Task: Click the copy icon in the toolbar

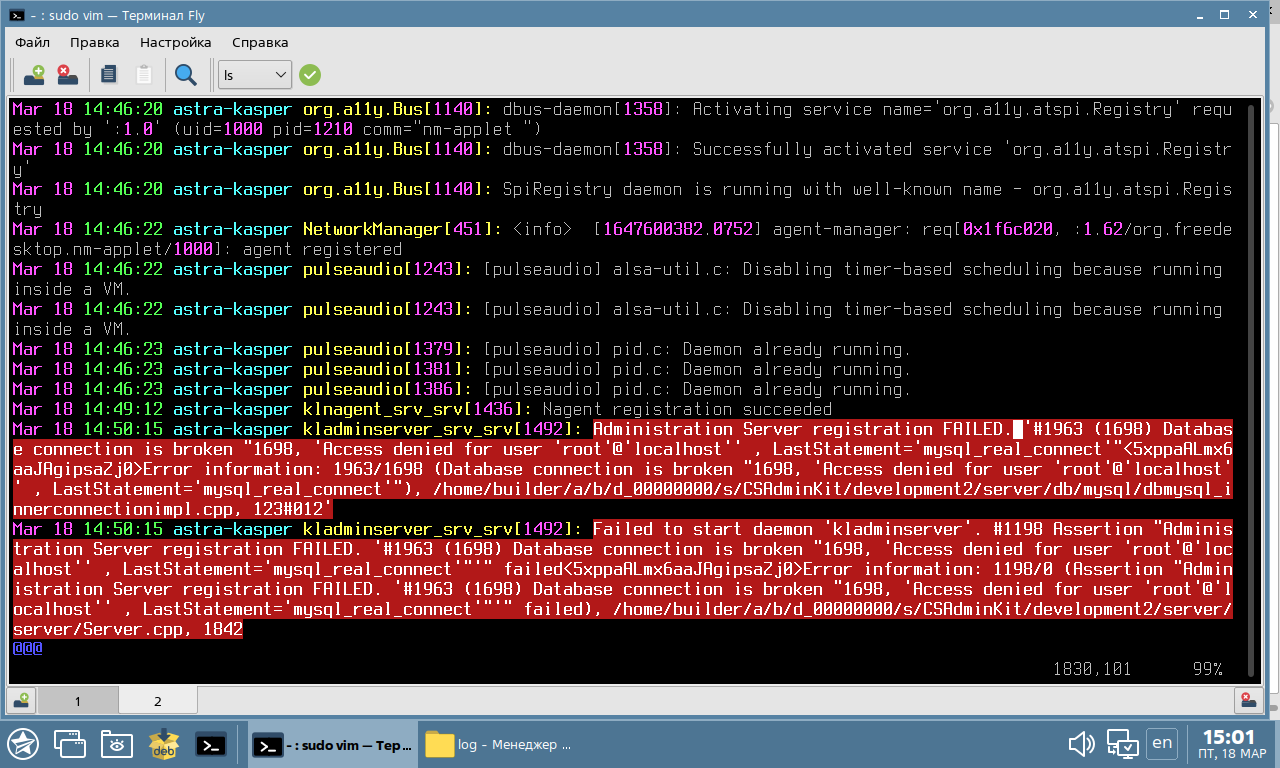Action: (x=109, y=74)
